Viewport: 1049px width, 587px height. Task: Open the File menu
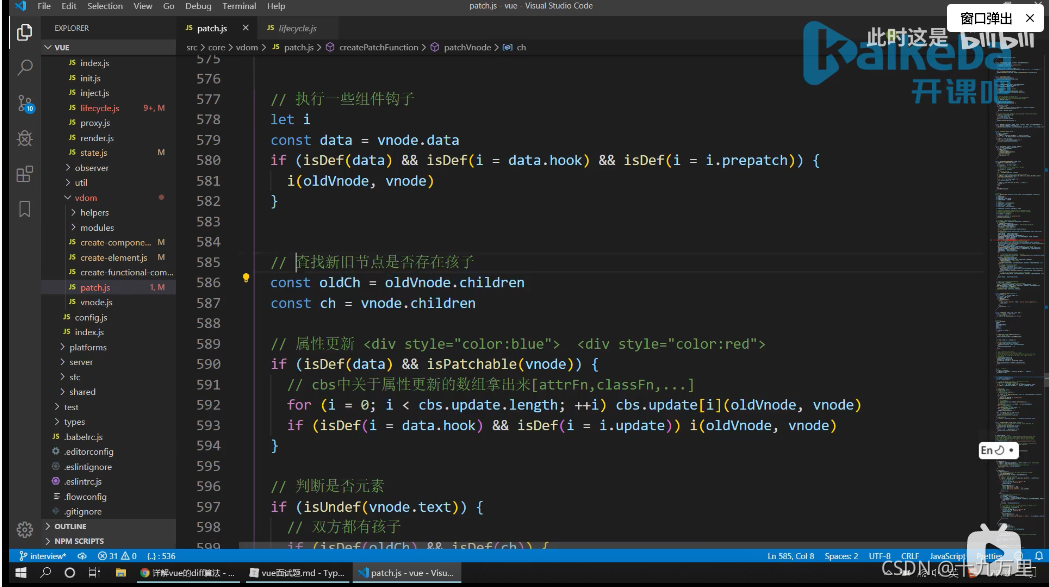[44, 6]
